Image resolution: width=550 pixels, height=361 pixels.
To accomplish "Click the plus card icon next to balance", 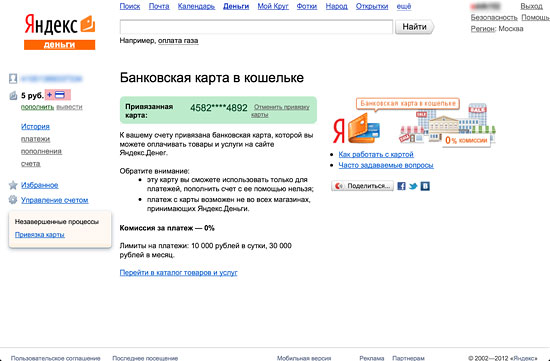I will coord(58,95).
